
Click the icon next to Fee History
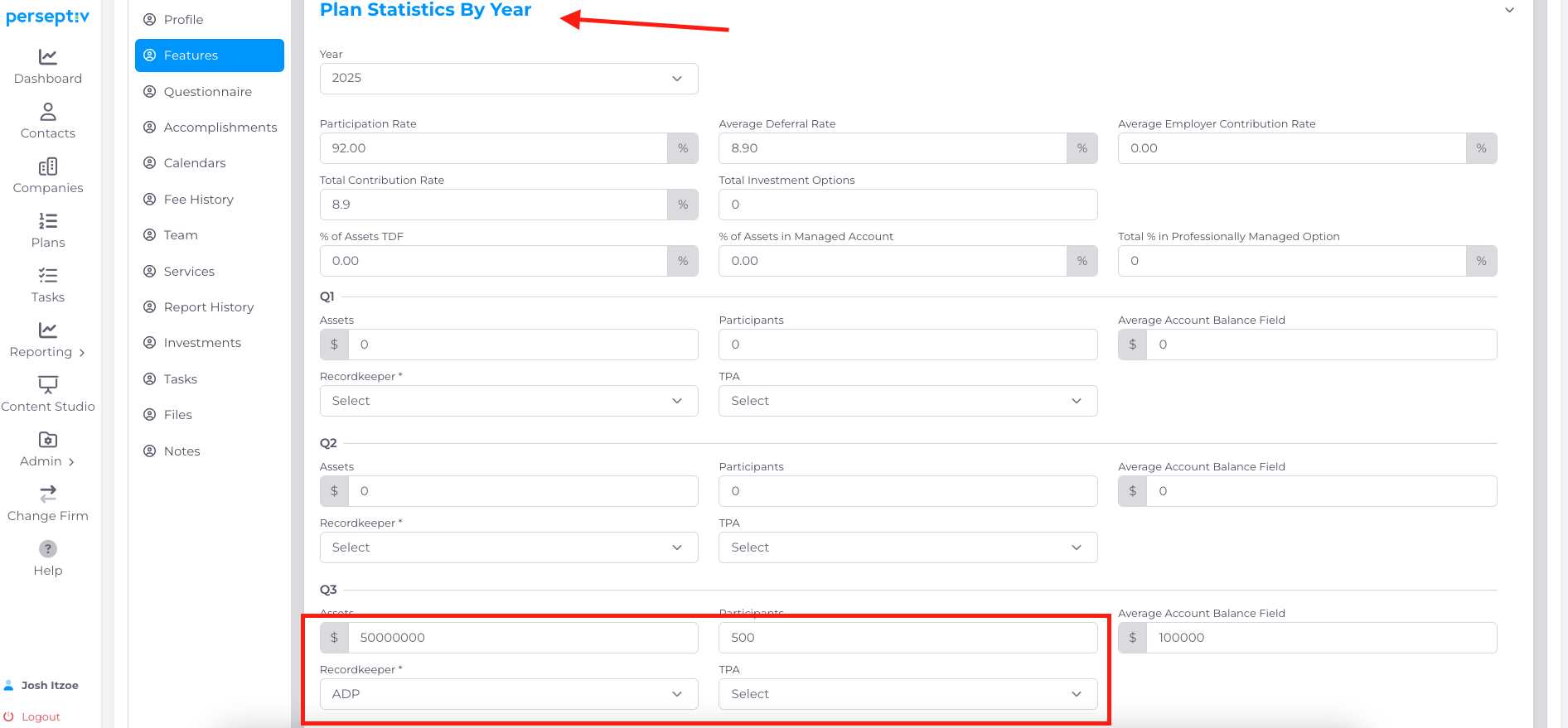coord(150,199)
